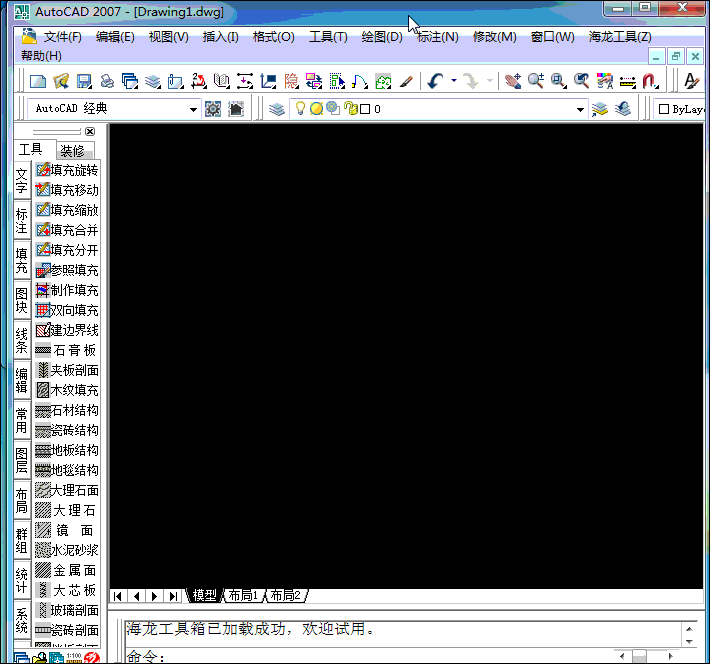Click the 1:100 scale icon at bottom
Image resolution: width=710 pixels, height=664 pixels.
point(74,658)
